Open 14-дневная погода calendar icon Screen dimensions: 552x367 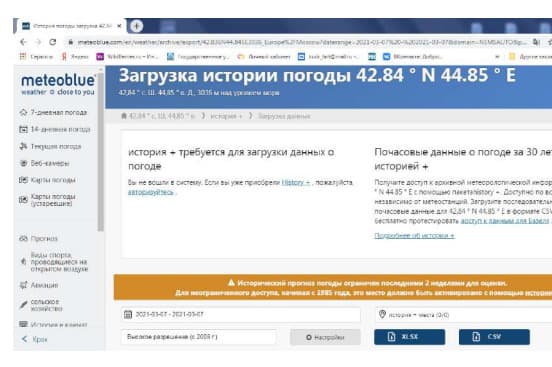coord(23,129)
